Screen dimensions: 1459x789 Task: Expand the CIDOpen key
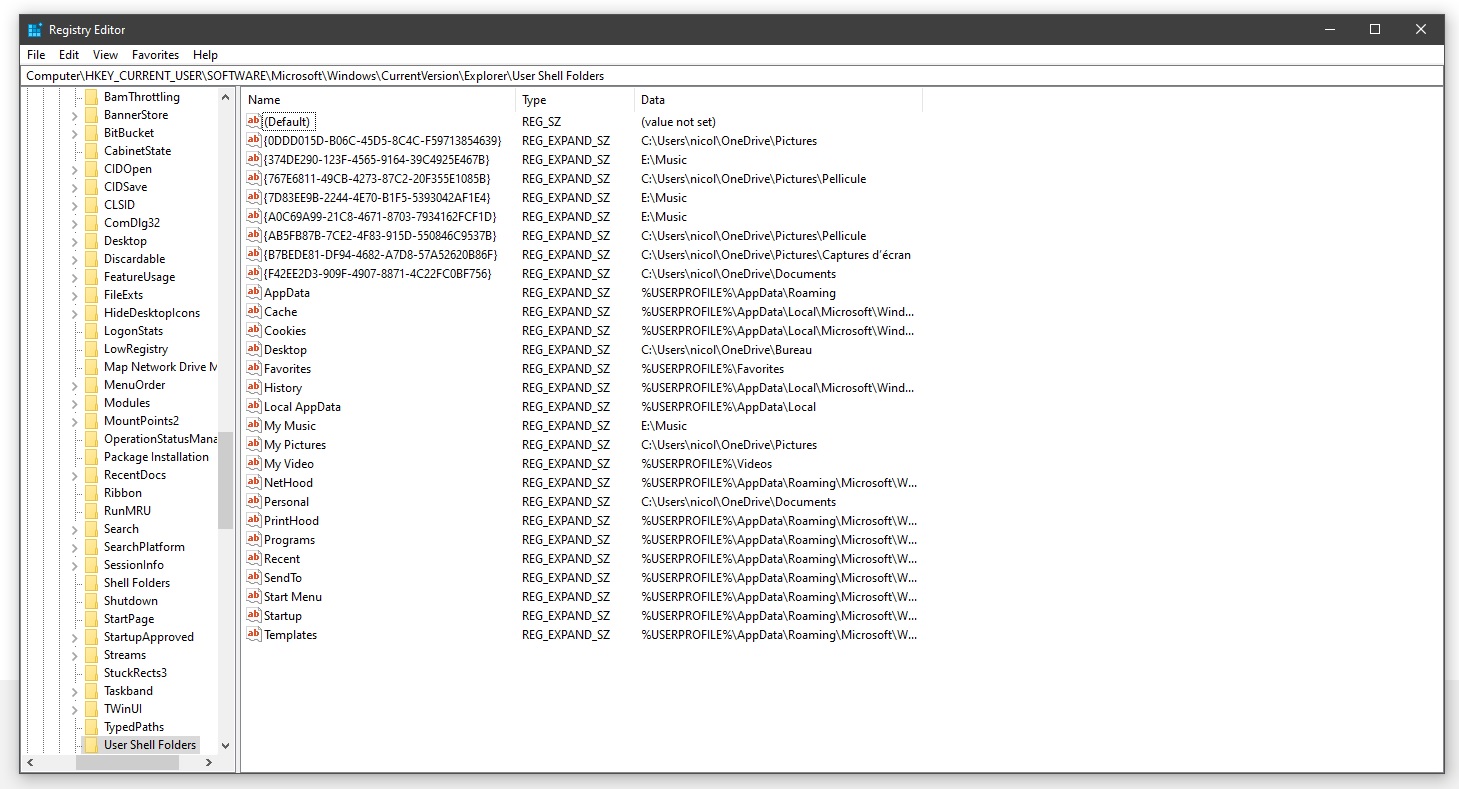[x=74, y=169]
